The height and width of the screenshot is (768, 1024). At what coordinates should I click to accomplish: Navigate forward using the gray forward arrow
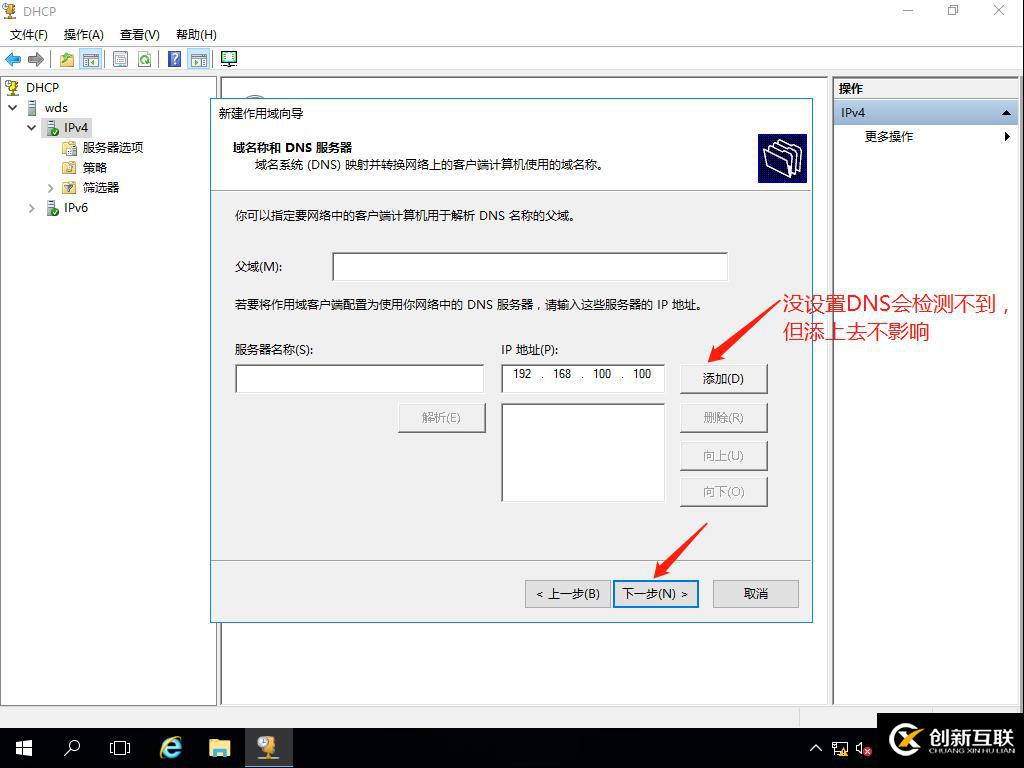click(35, 58)
